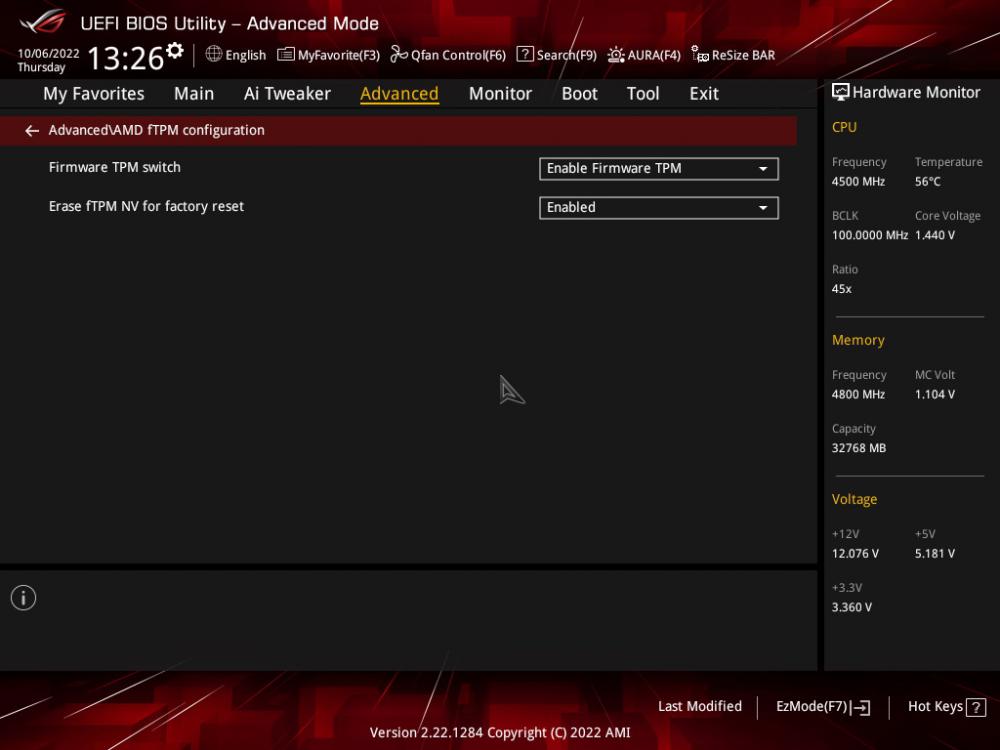Click the ReSize BAR icon
Image resolution: width=1000 pixels, height=750 pixels.
(700, 54)
